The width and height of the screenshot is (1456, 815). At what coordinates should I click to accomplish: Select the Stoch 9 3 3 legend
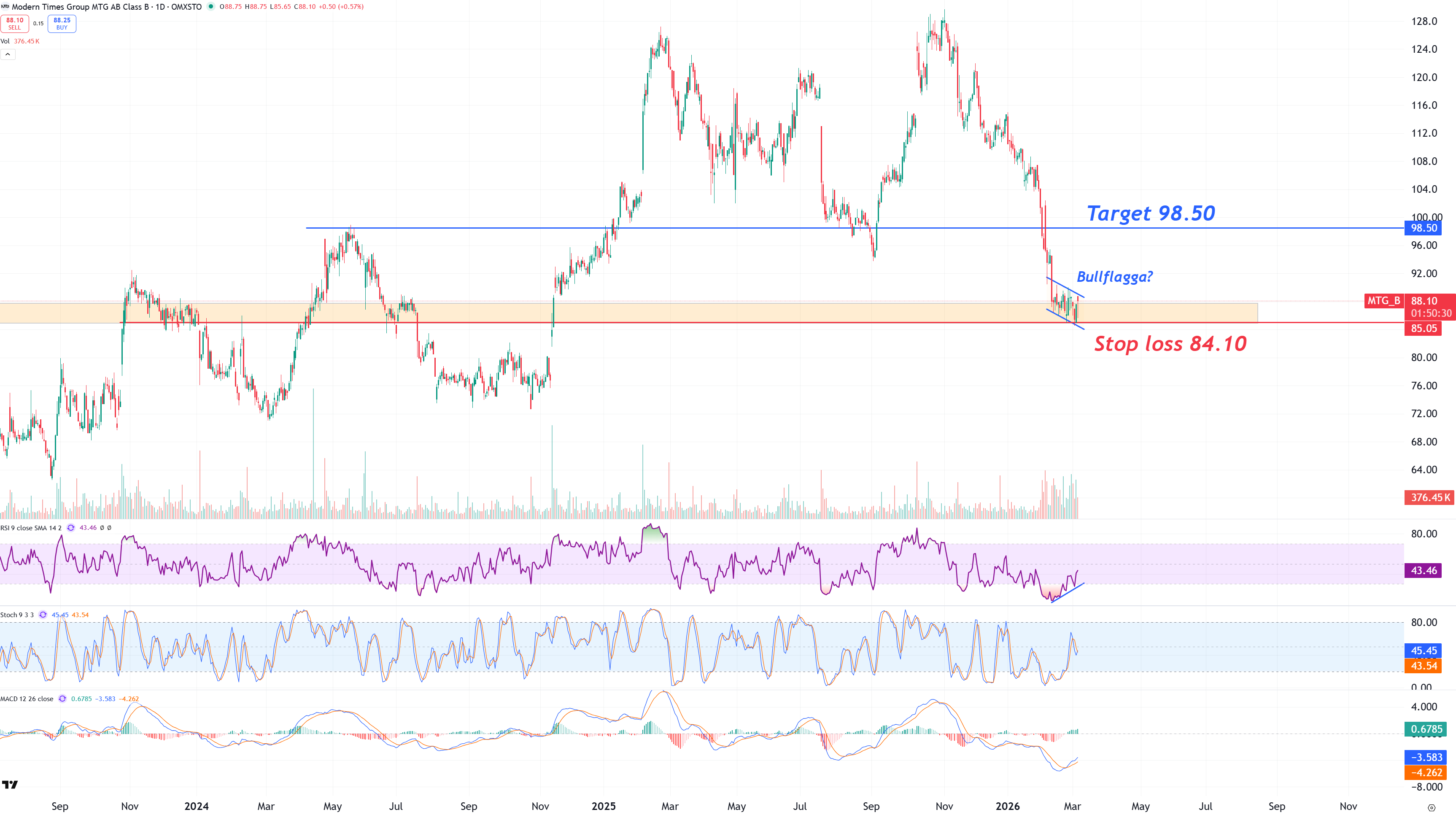17,615
